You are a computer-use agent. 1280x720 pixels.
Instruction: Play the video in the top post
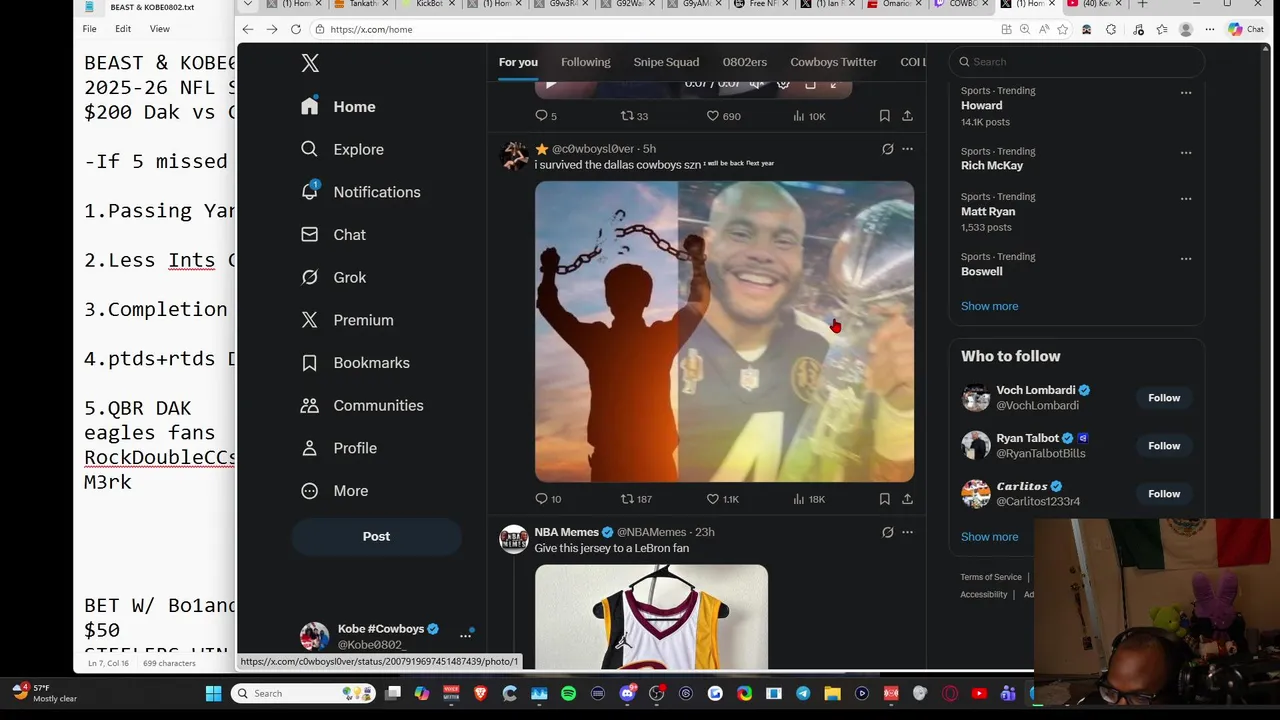pos(551,85)
